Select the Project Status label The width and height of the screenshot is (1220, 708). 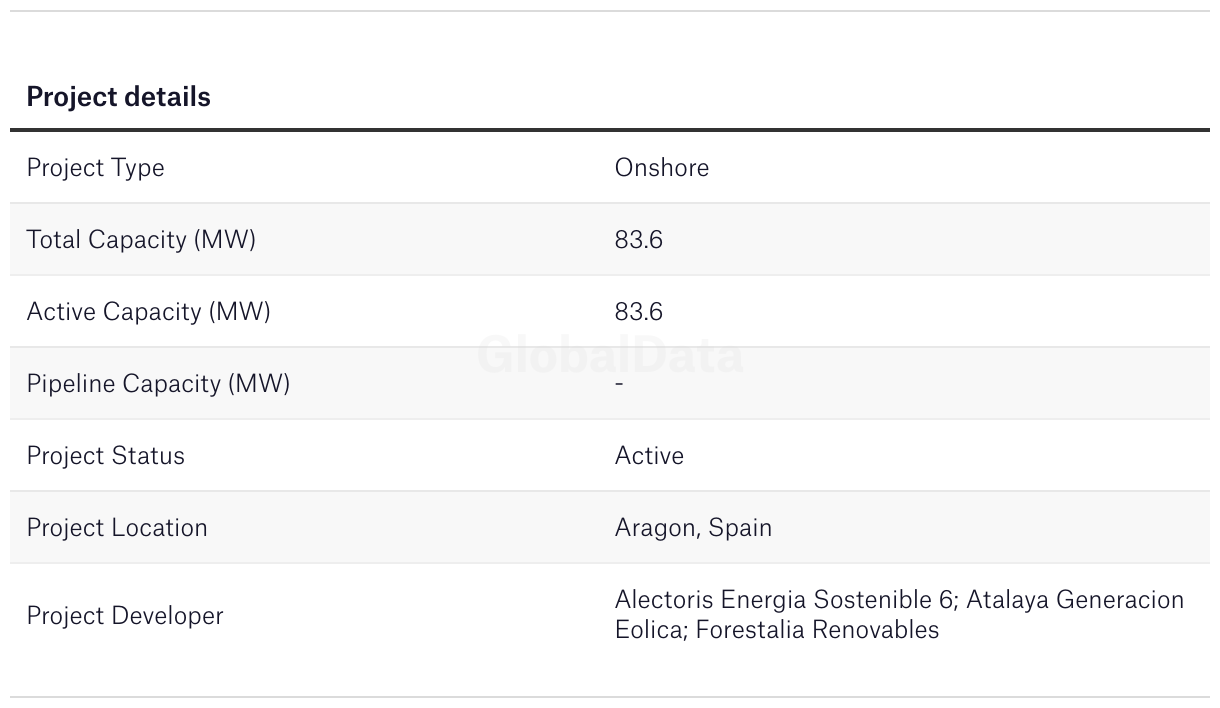pyautogui.click(x=106, y=456)
